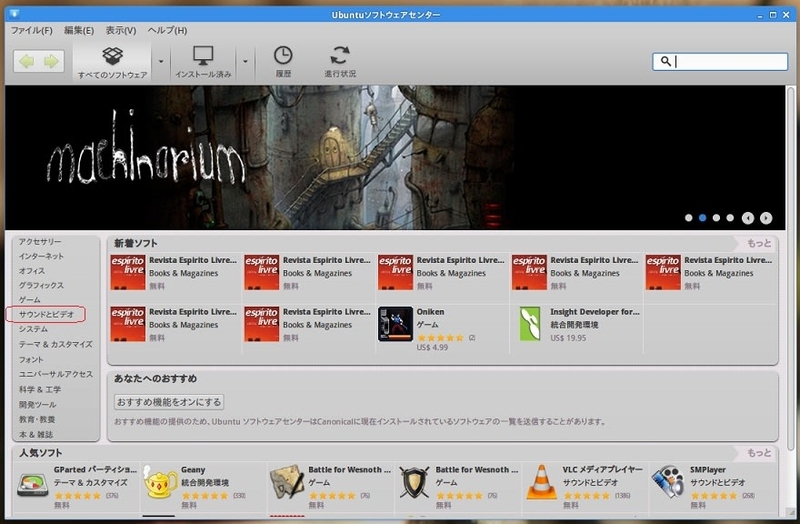Open the インストール済み view
The height and width of the screenshot is (524, 800).
click(203, 62)
